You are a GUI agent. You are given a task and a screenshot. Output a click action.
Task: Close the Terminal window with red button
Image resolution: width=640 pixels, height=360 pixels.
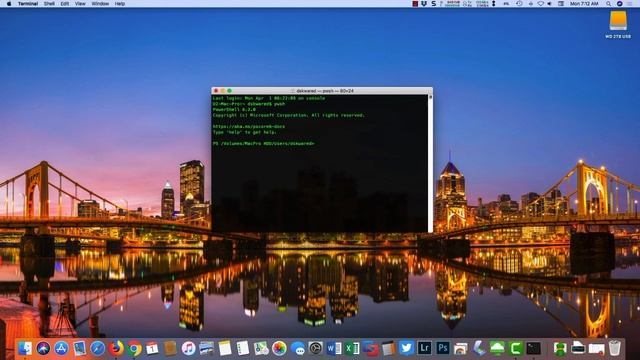216,91
